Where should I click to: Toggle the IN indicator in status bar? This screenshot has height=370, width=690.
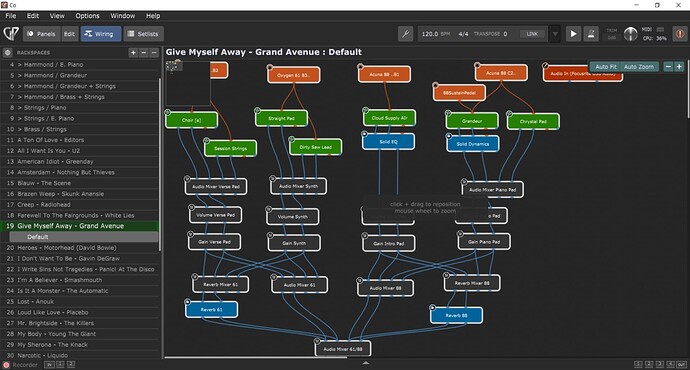pyautogui.click(x=49, y=365)
